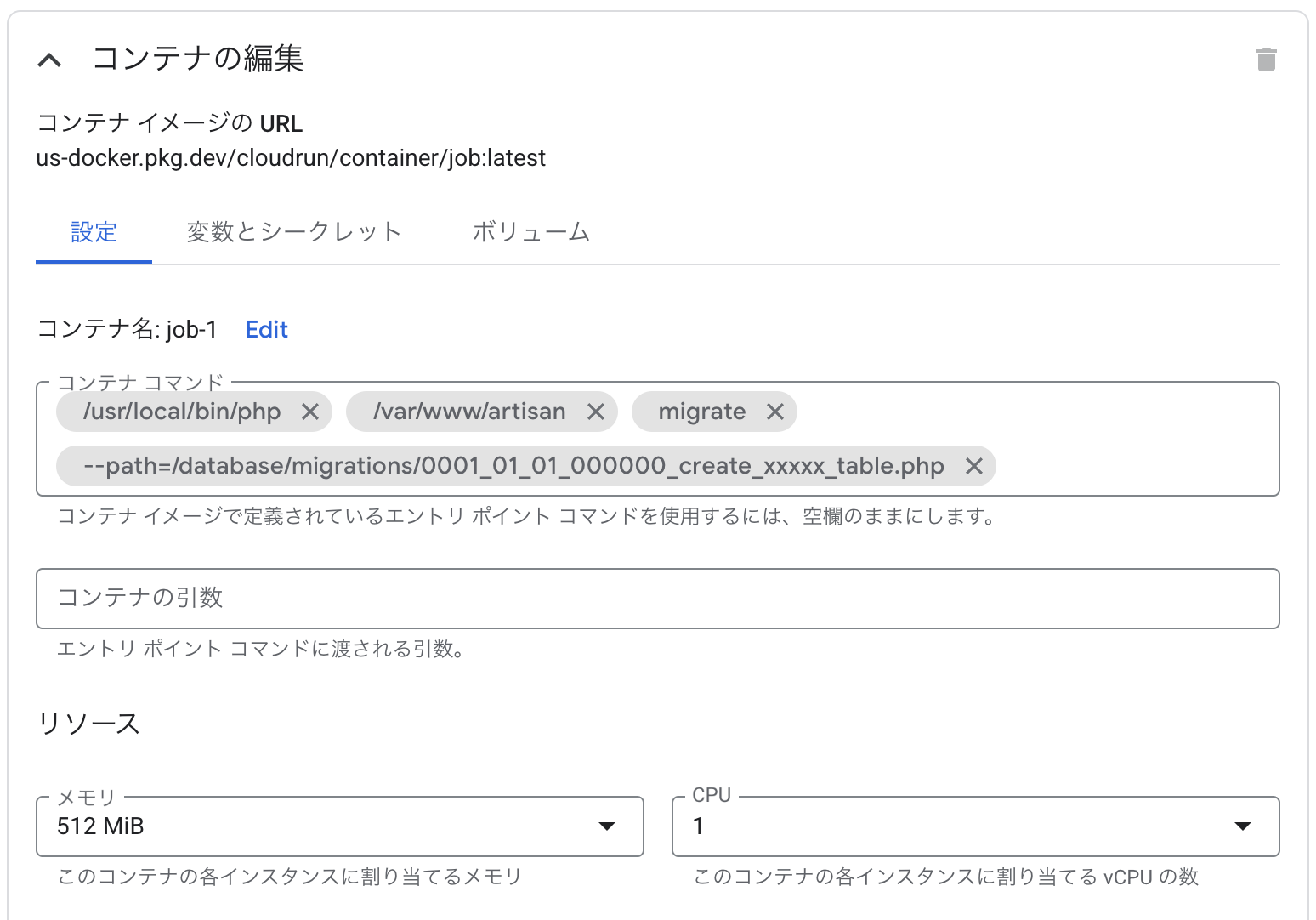Select the /var/www/artisan chip label
This screenshot has height=920, width=1316.
(469, 412)
